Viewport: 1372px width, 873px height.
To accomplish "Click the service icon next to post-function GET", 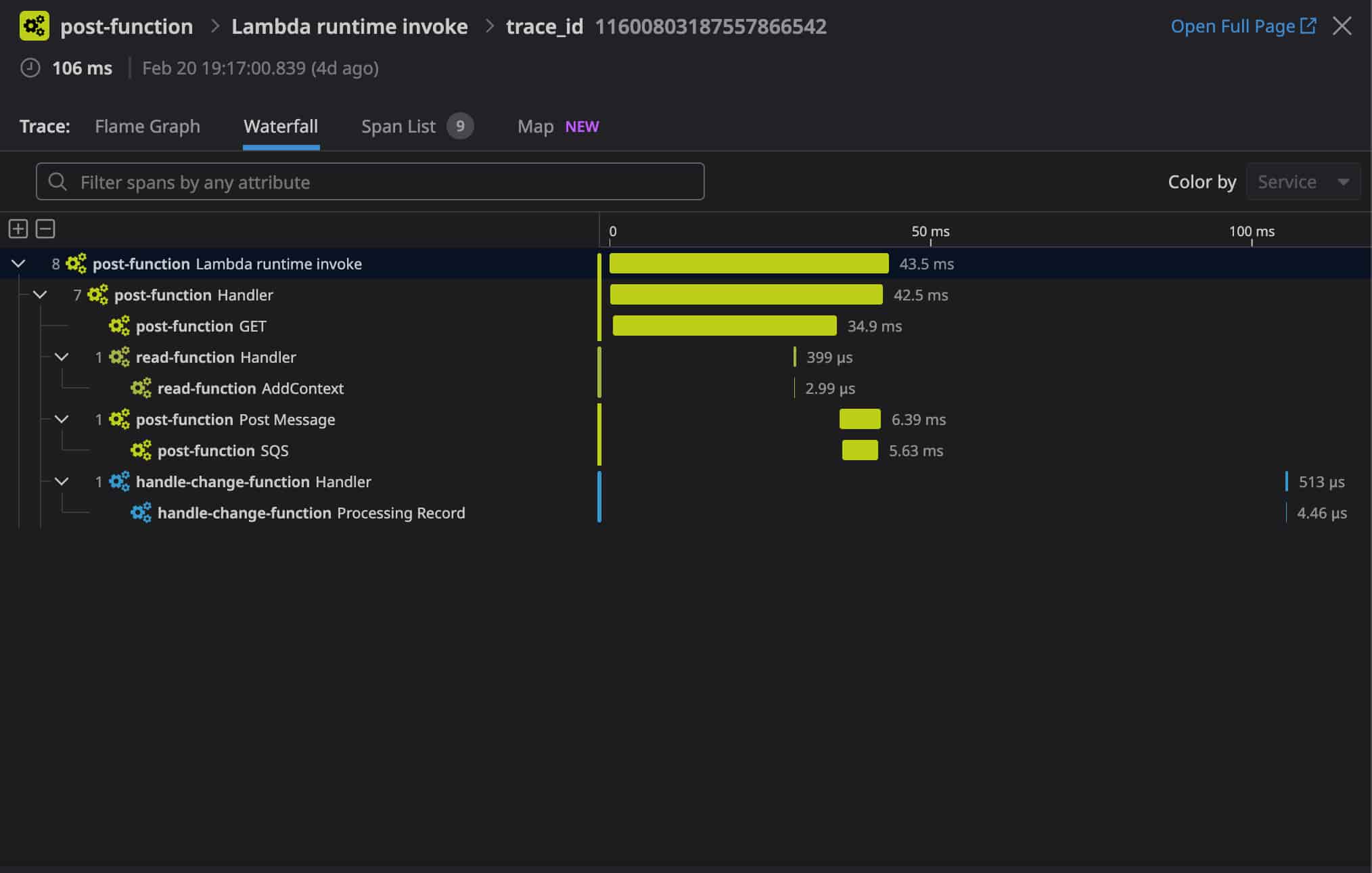I will (x=119, y=326).
